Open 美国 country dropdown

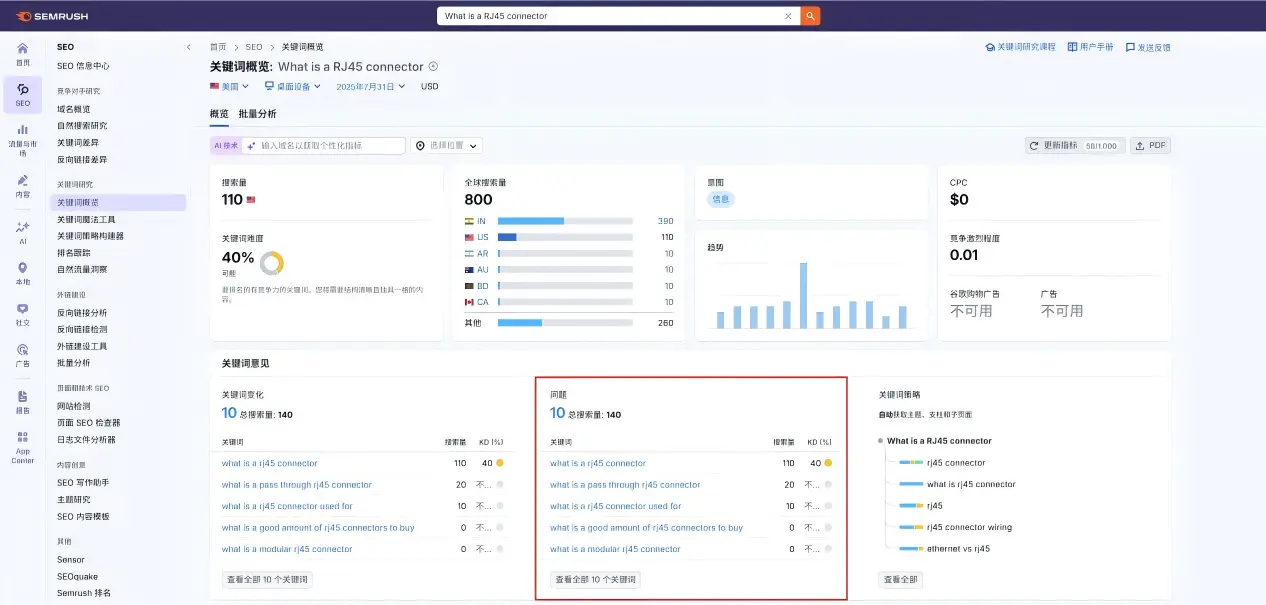[229, 86]
